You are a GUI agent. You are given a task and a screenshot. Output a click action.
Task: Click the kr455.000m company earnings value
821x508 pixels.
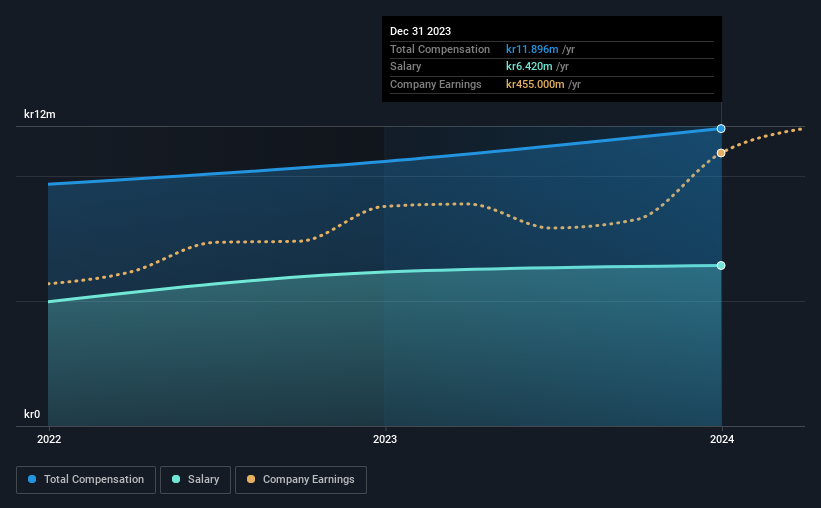[535, 84]
